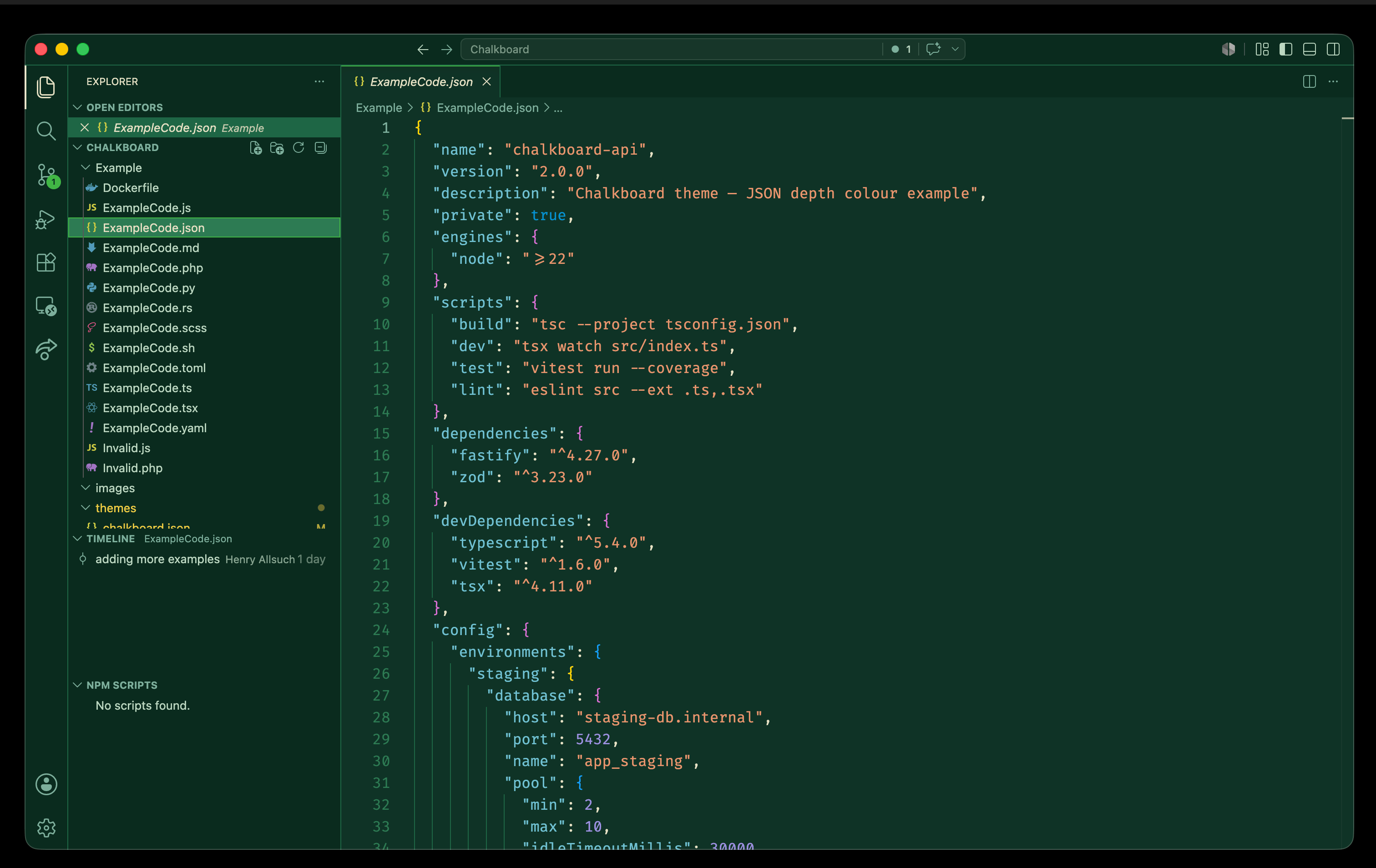Select ExampleCode.json in the file tree
The image size is (1376, 868).
[204, 227]
